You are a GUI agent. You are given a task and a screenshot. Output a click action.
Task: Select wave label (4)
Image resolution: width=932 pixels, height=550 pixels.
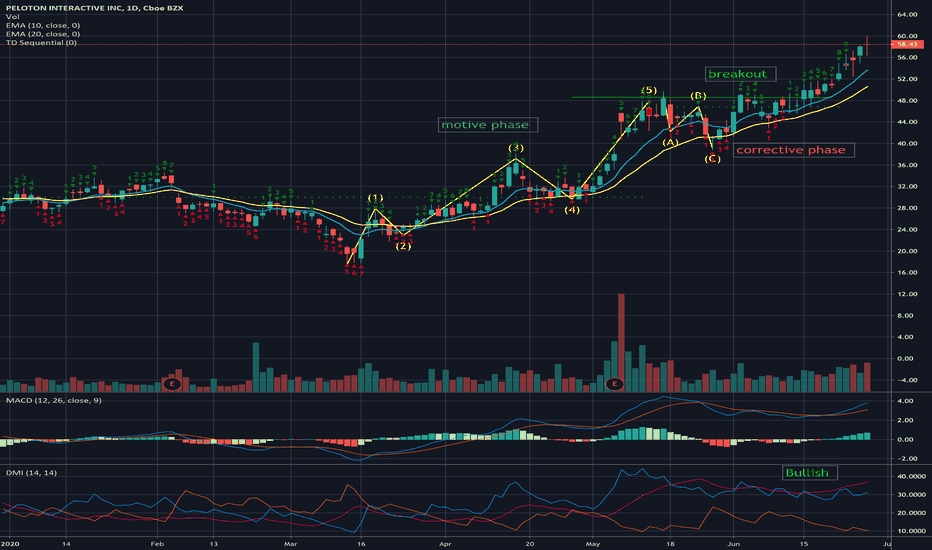click(x=572, y=209)
